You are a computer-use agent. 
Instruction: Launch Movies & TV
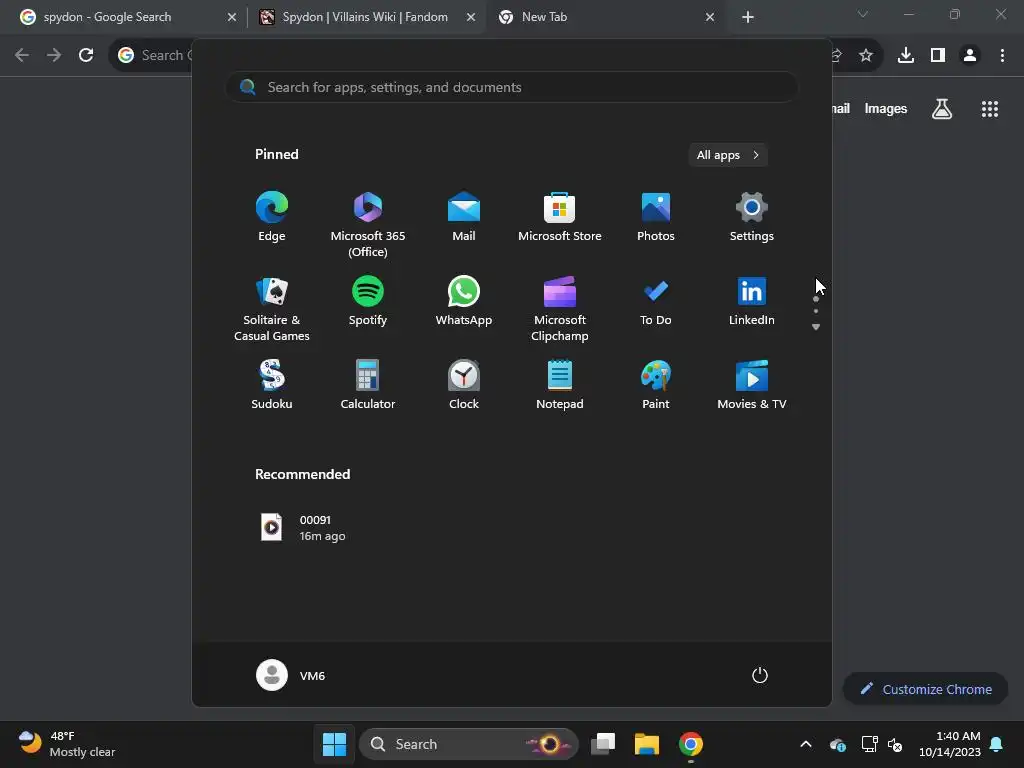[x=752, y=385]
